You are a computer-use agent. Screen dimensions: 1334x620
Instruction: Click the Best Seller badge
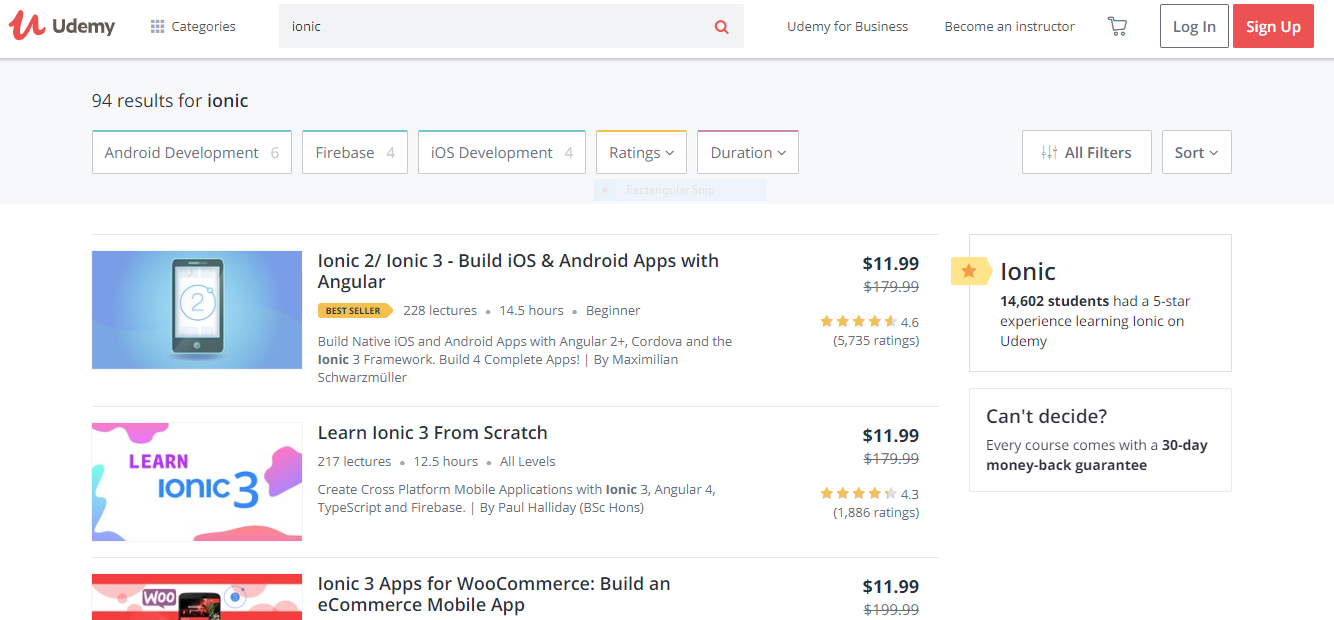pyautogui.click(x=354, y=311)
